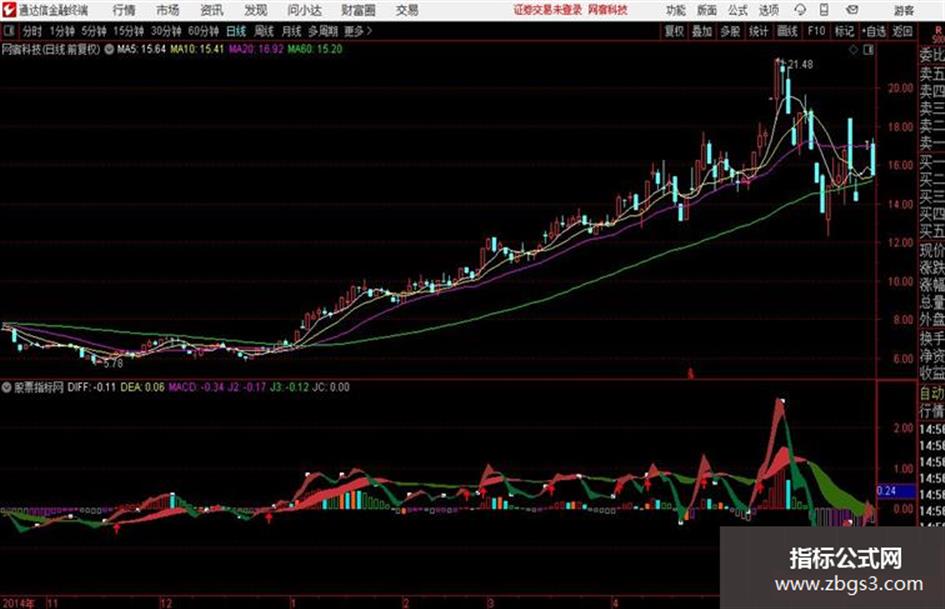Open the 发现 menu
The height and width of the screenshot is (609, 945).
click(x=256, y=10)
